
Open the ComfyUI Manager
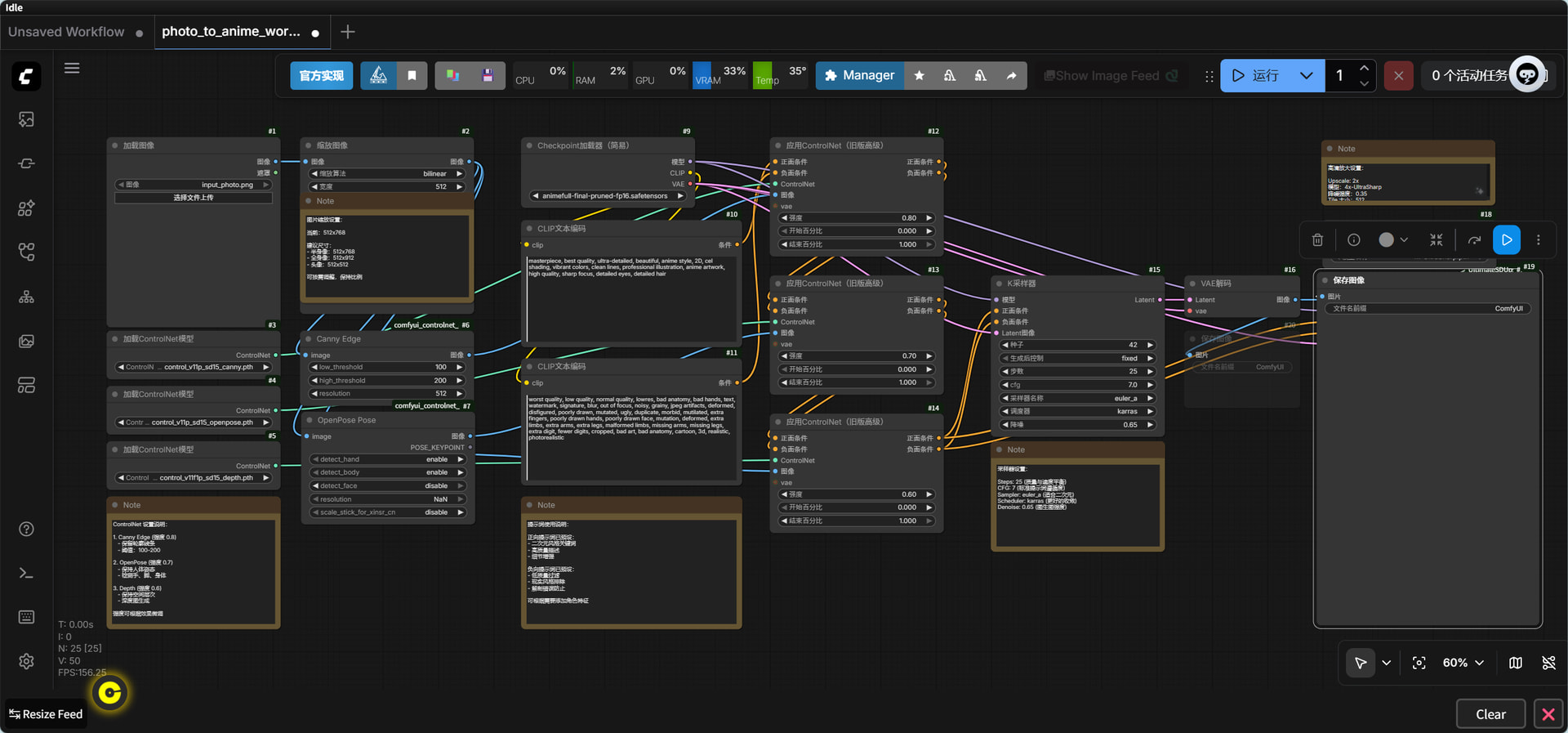click(x=859, y=75)
